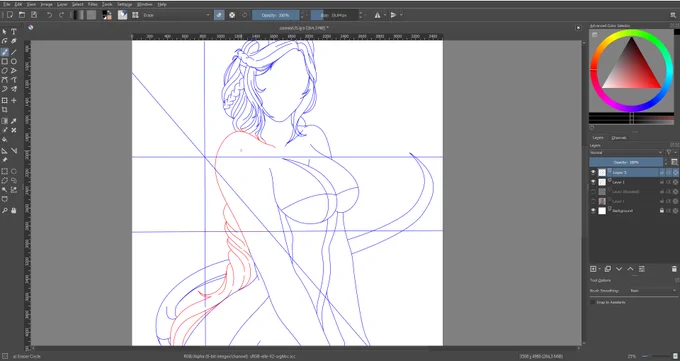Select the Zoom magnifier tool
Image resolution: width=680 pixels, height=361 pixels.
pos(5,210)
